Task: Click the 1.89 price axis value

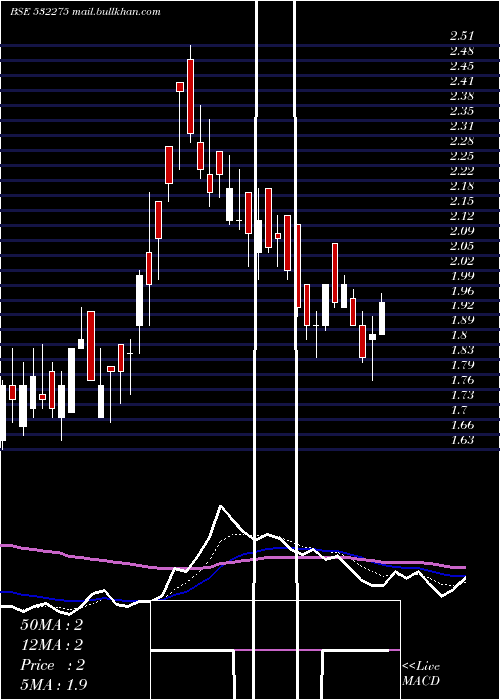Action: click(x=462, y=320)
